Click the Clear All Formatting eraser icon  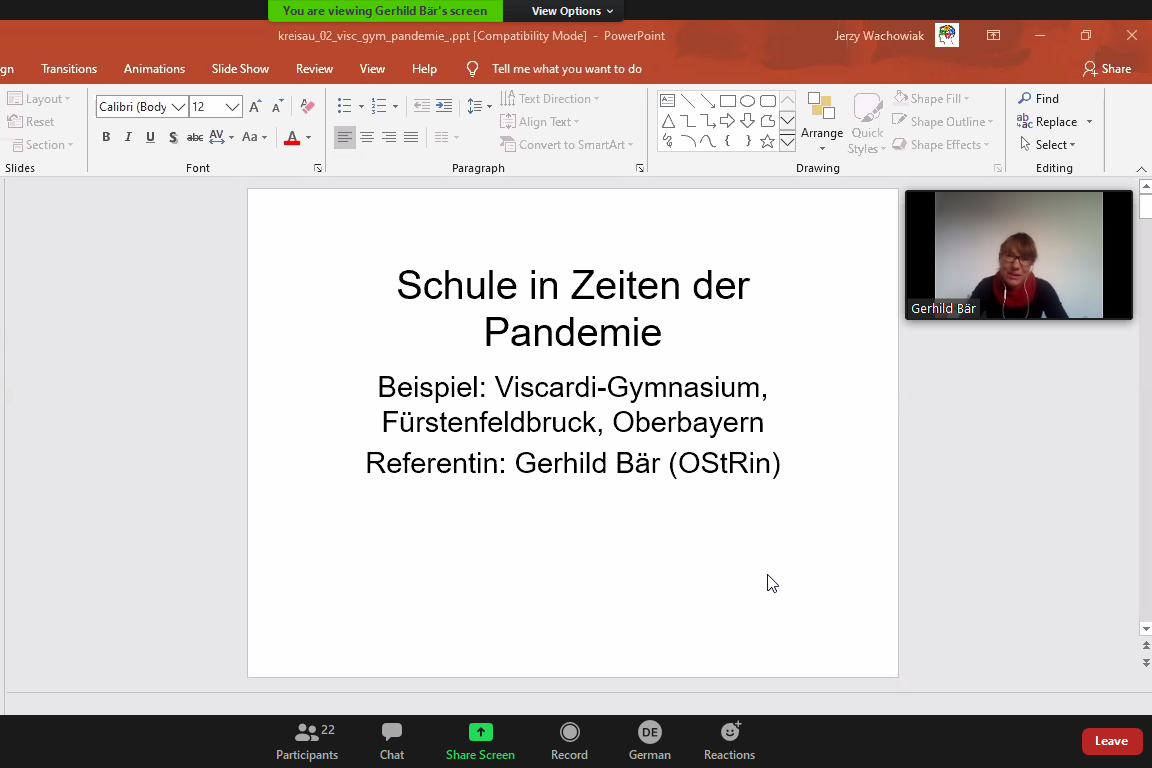307,106
